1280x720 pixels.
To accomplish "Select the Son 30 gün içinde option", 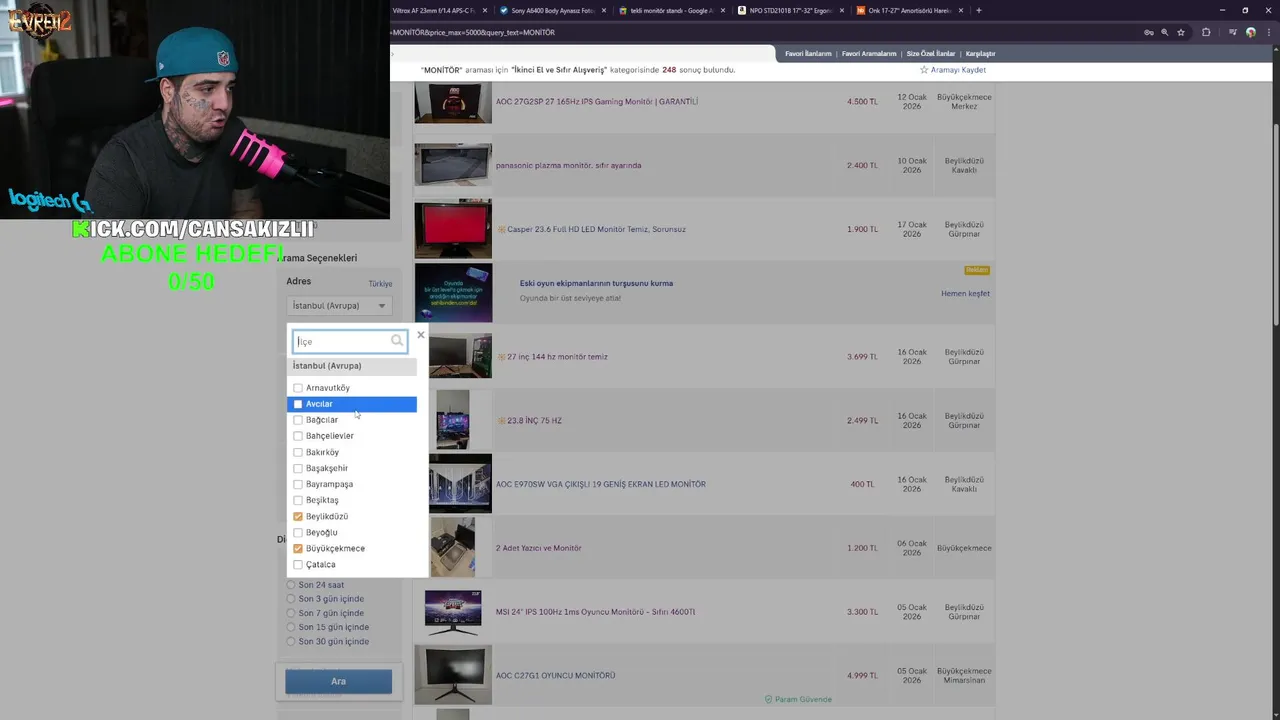I will pos(291,641).
